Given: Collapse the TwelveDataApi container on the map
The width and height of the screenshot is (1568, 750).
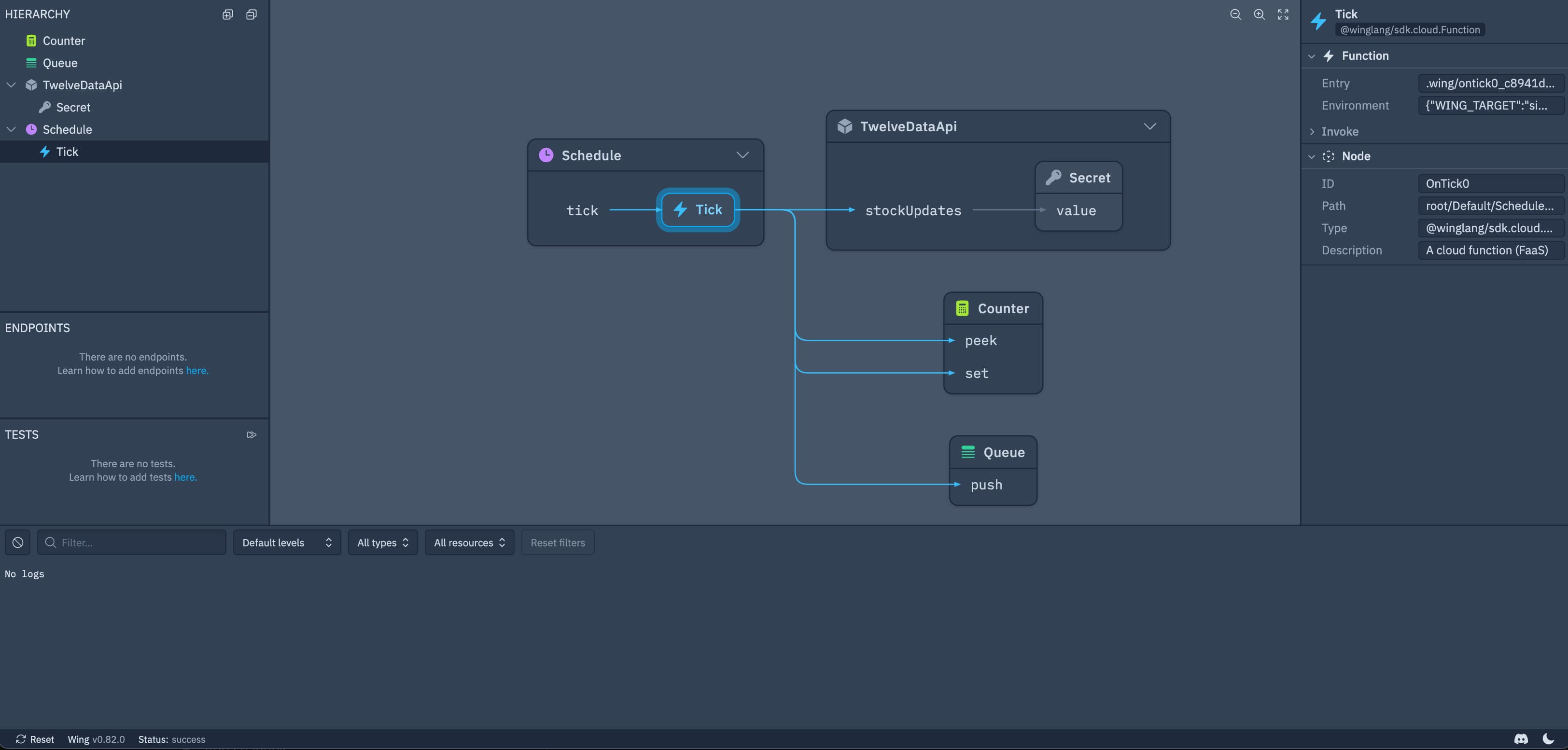Looking at the screenshot, I should click(x=1150, y=126).
